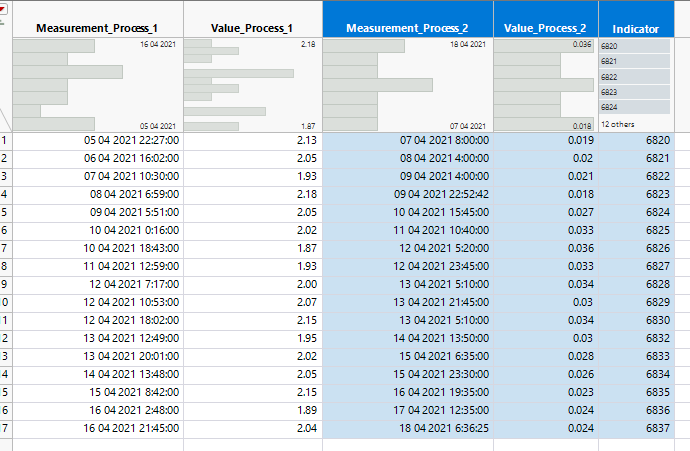Click the Measurement_Process_2 column header
The image size is (690, 451).
point(407,28)
